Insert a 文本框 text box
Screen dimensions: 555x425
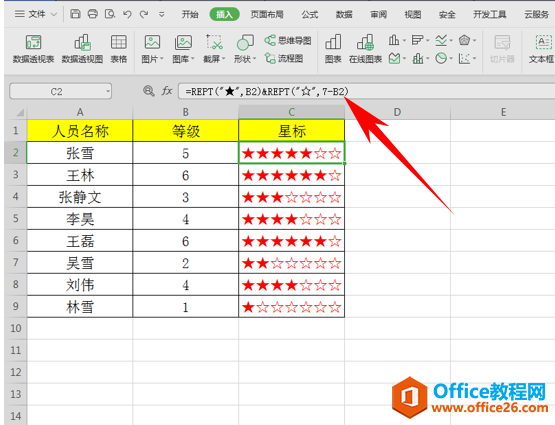point(542,49)
